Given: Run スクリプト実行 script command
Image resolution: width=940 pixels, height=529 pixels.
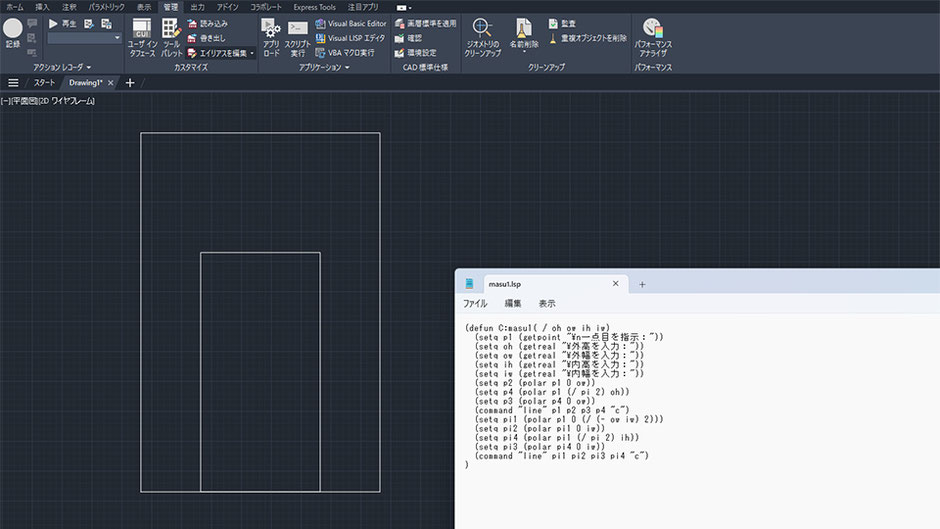Looking at the screenshot, I should pyautogui.click(x=297, y=38).
